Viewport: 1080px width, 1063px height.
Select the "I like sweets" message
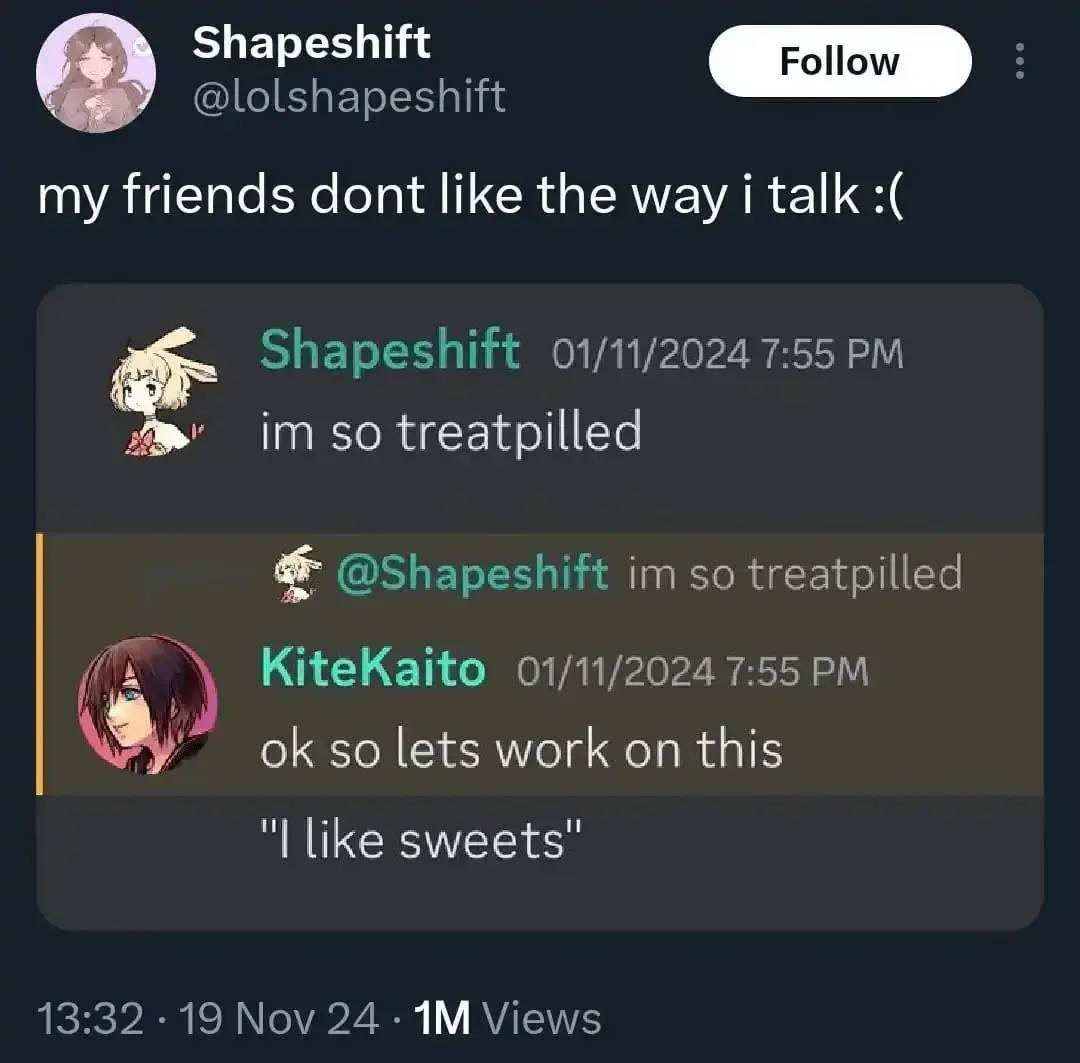click(421, 841)
